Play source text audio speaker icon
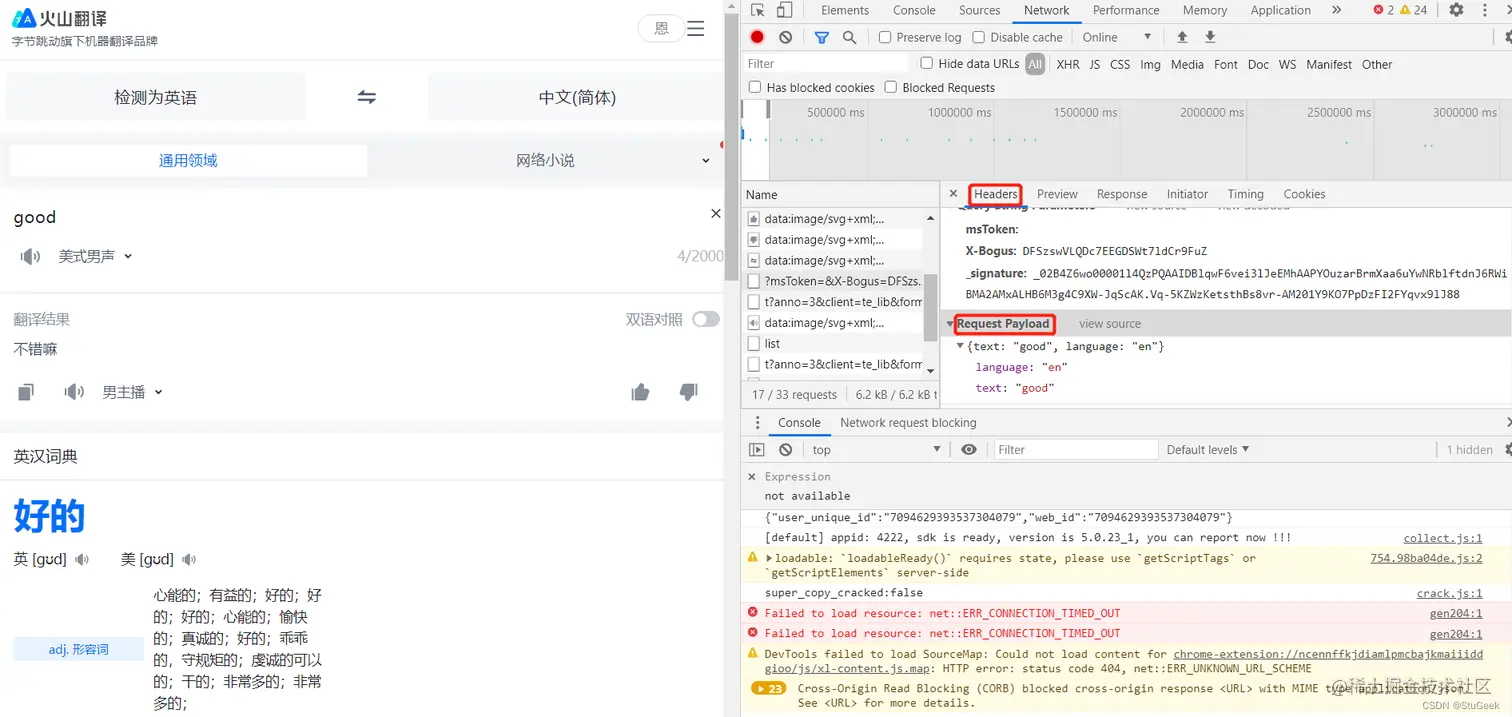The image size is (1512, 717). [30, 257]
